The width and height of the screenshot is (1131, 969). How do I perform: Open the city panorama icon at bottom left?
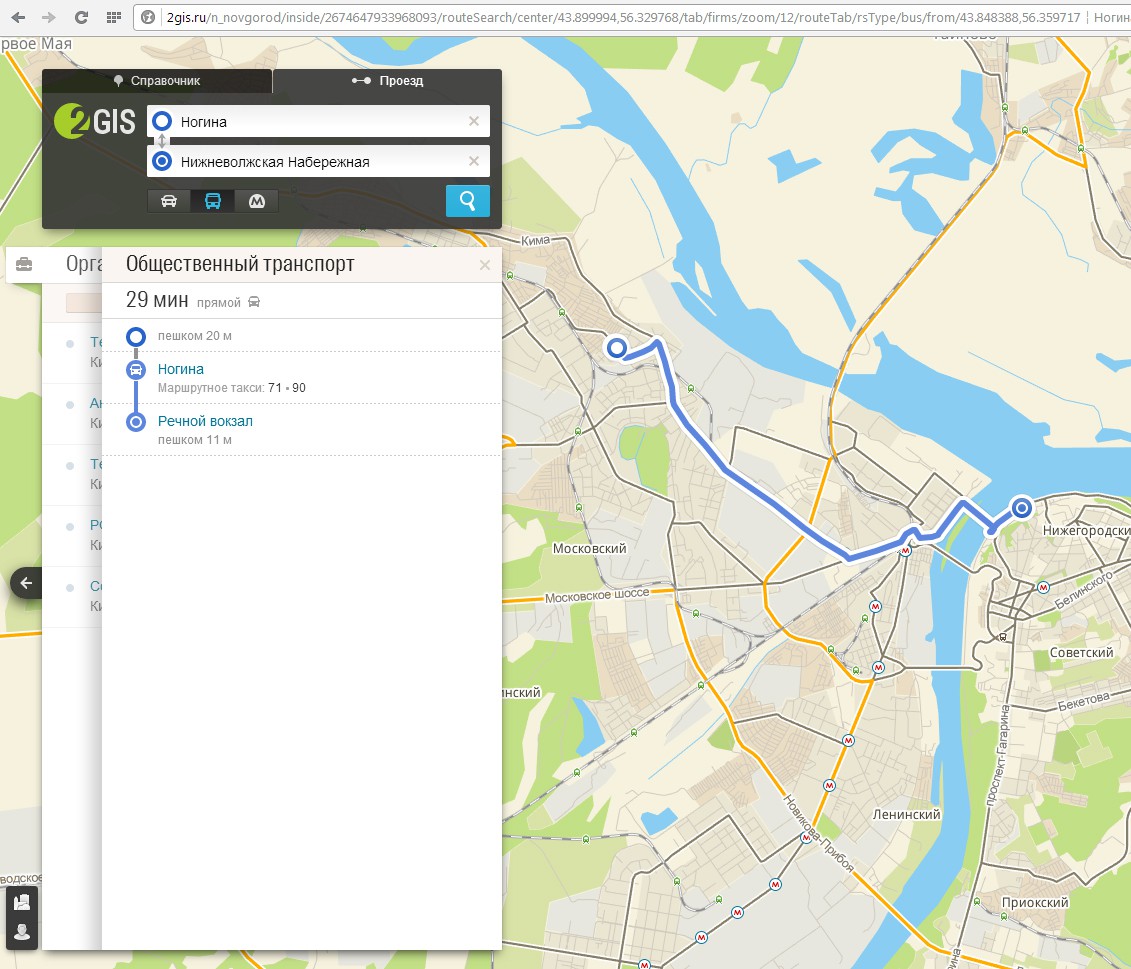pos(22,902)
